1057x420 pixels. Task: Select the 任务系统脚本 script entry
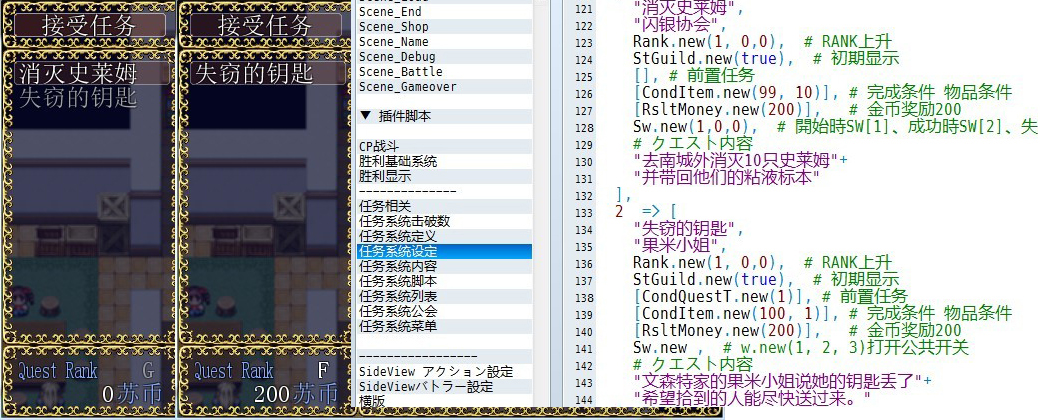point(444,281)
